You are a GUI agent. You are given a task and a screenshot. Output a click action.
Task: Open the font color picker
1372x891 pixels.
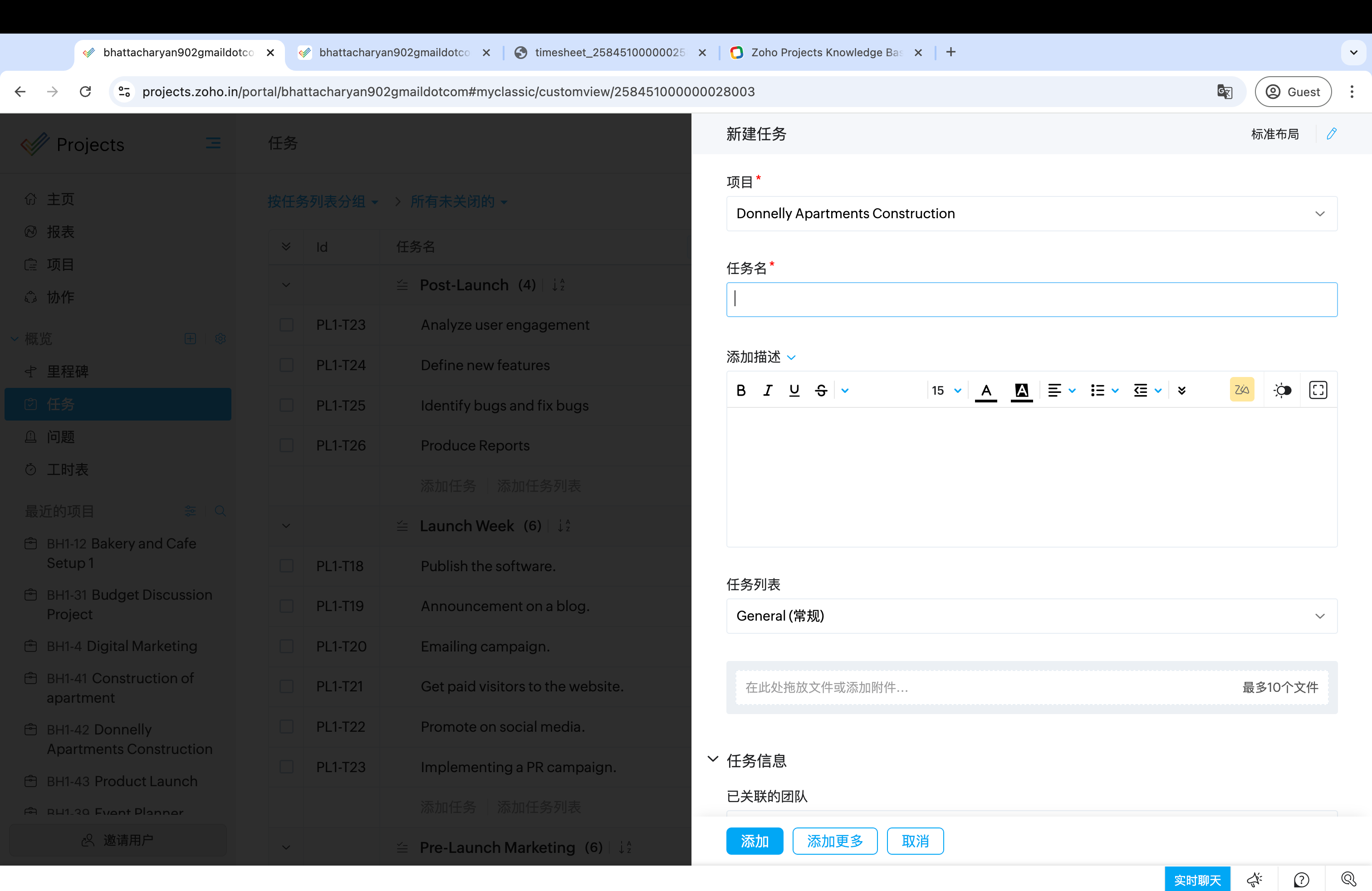pos(986,390)
